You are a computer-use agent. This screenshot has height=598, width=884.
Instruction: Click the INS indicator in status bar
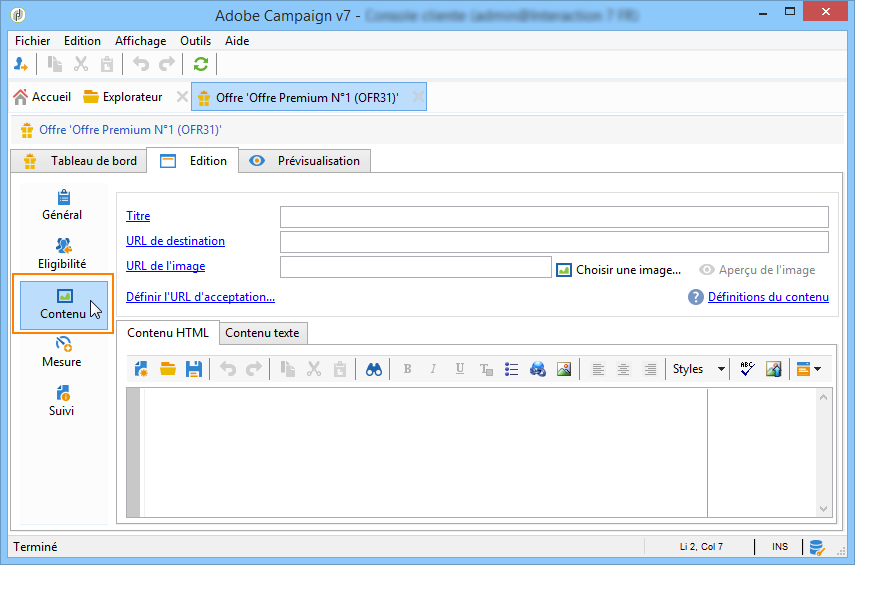click(780, 547)
